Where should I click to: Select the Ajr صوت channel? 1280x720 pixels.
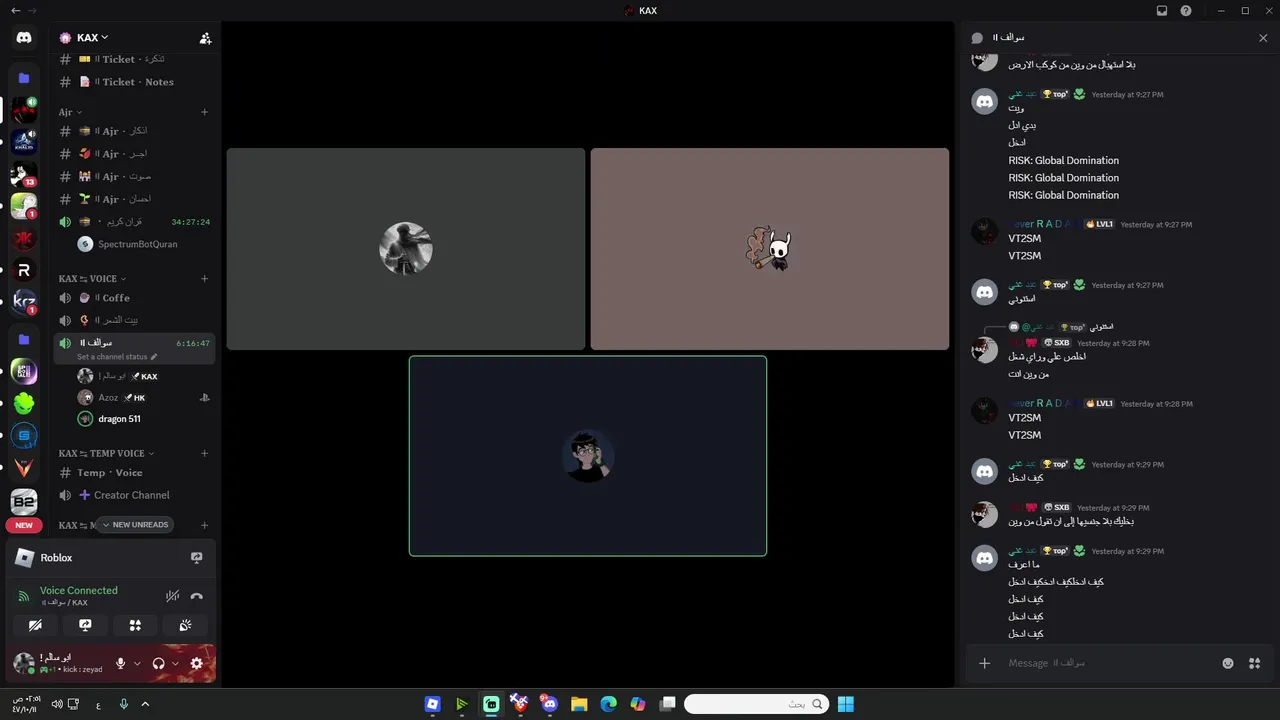click(135, 176)
